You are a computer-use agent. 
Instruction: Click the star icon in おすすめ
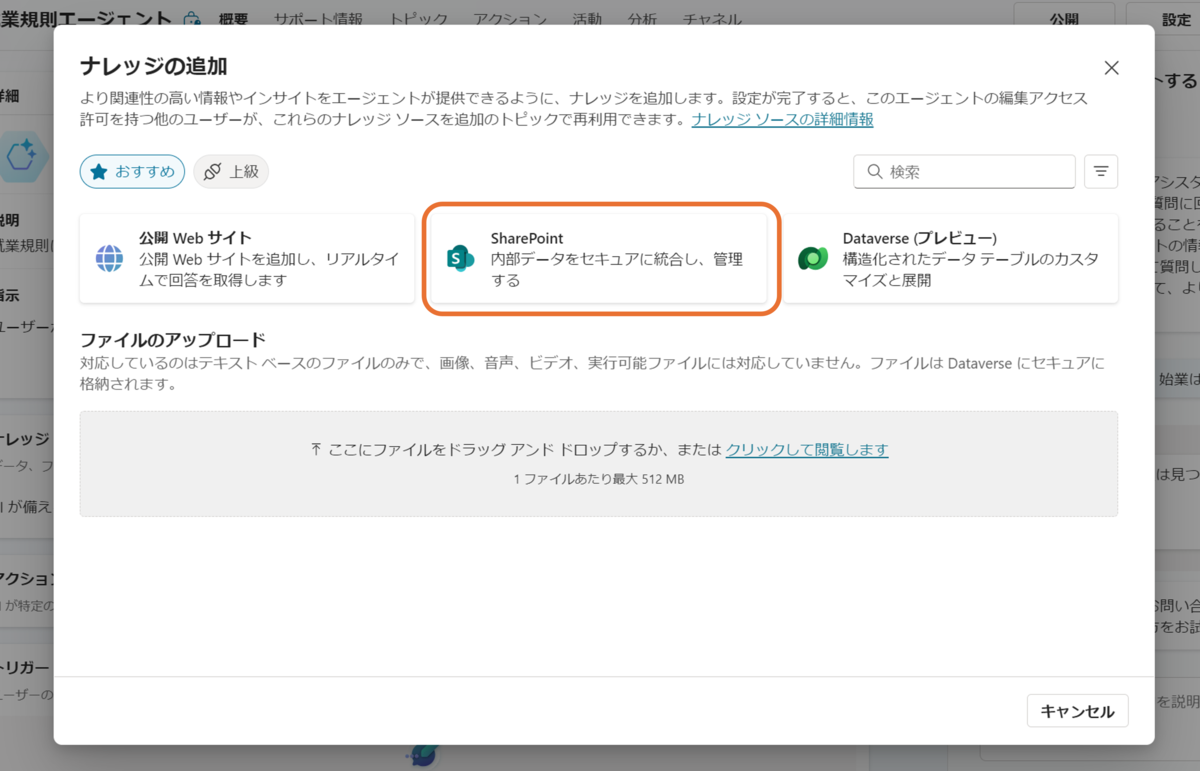click(x=99, y=172)
